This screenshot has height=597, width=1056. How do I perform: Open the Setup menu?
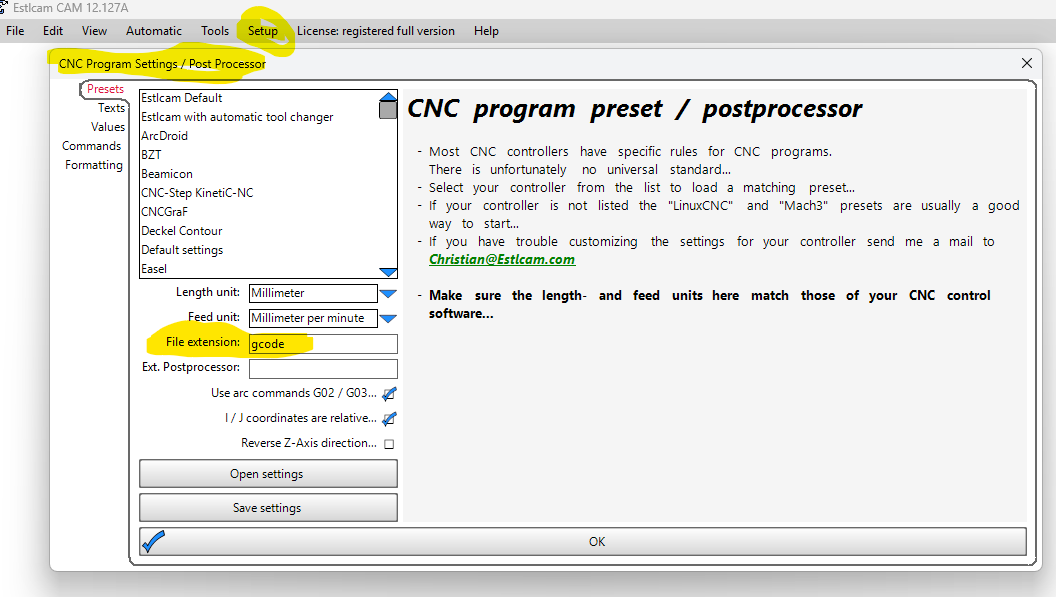click(263, 31)
